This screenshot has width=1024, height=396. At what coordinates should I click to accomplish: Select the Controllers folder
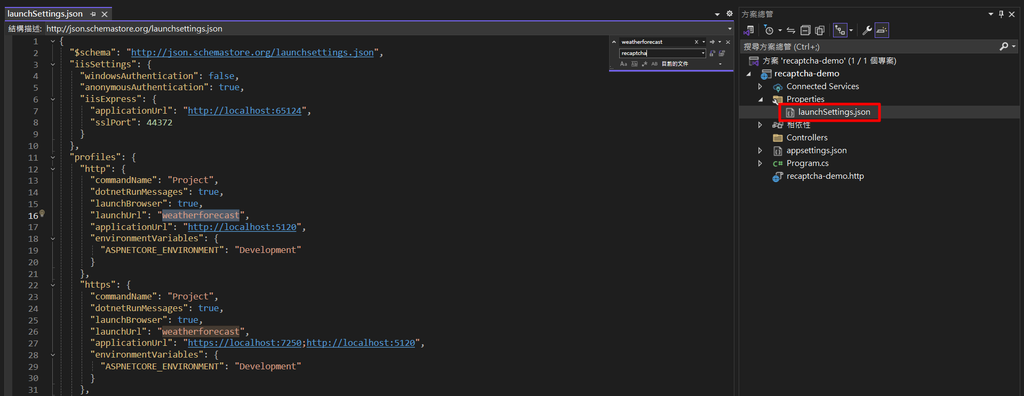pyautogui.click(x=807, y=137)
